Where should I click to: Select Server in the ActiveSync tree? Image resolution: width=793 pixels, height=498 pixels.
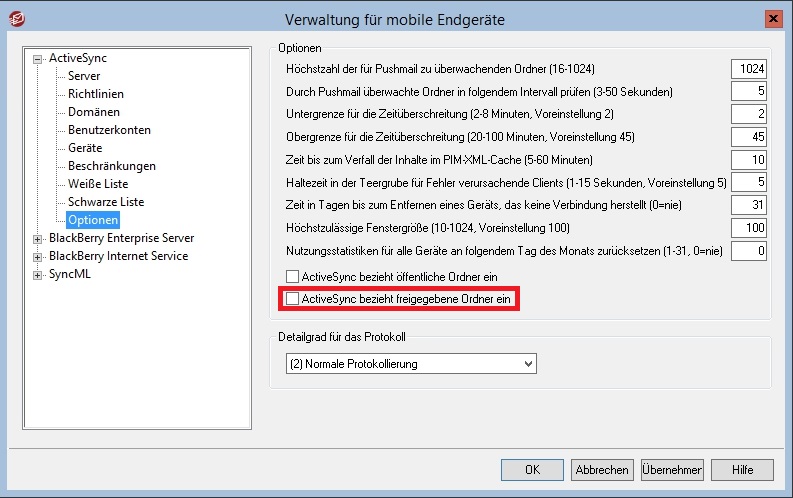84,76
